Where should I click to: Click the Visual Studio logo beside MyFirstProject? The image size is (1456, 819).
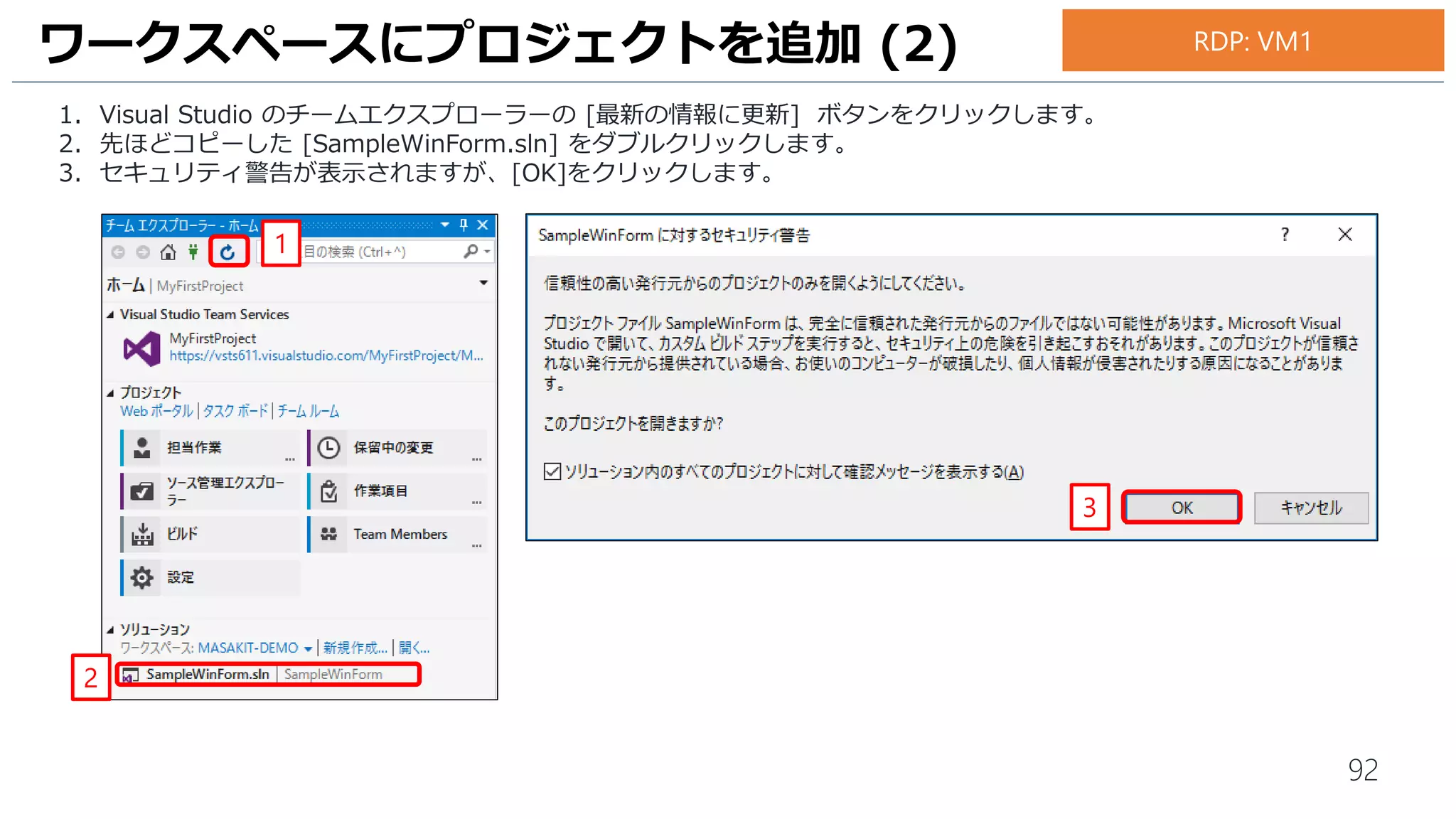click(142, 348)
